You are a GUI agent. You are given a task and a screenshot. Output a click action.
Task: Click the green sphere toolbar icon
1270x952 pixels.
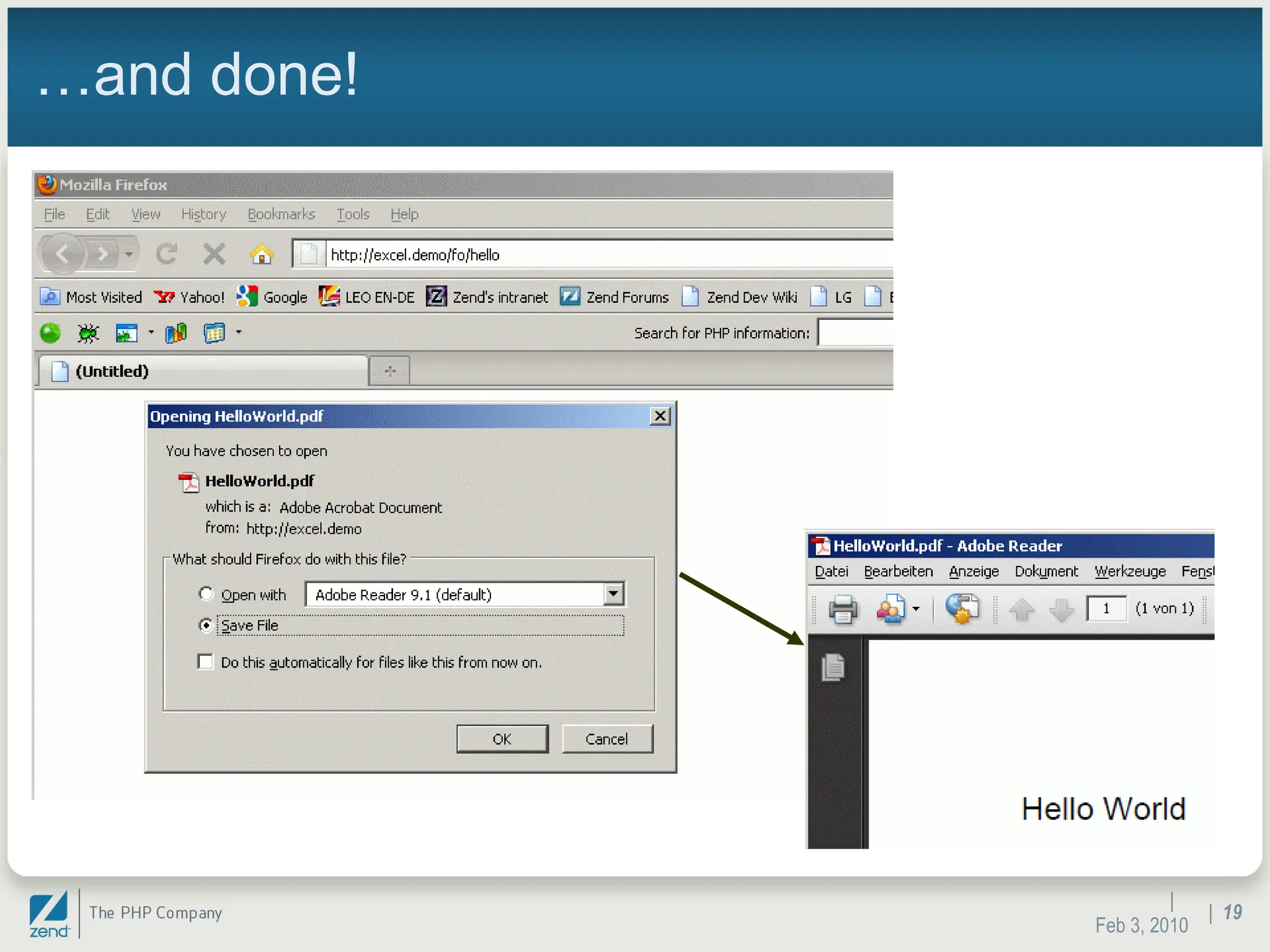[50, 333]
